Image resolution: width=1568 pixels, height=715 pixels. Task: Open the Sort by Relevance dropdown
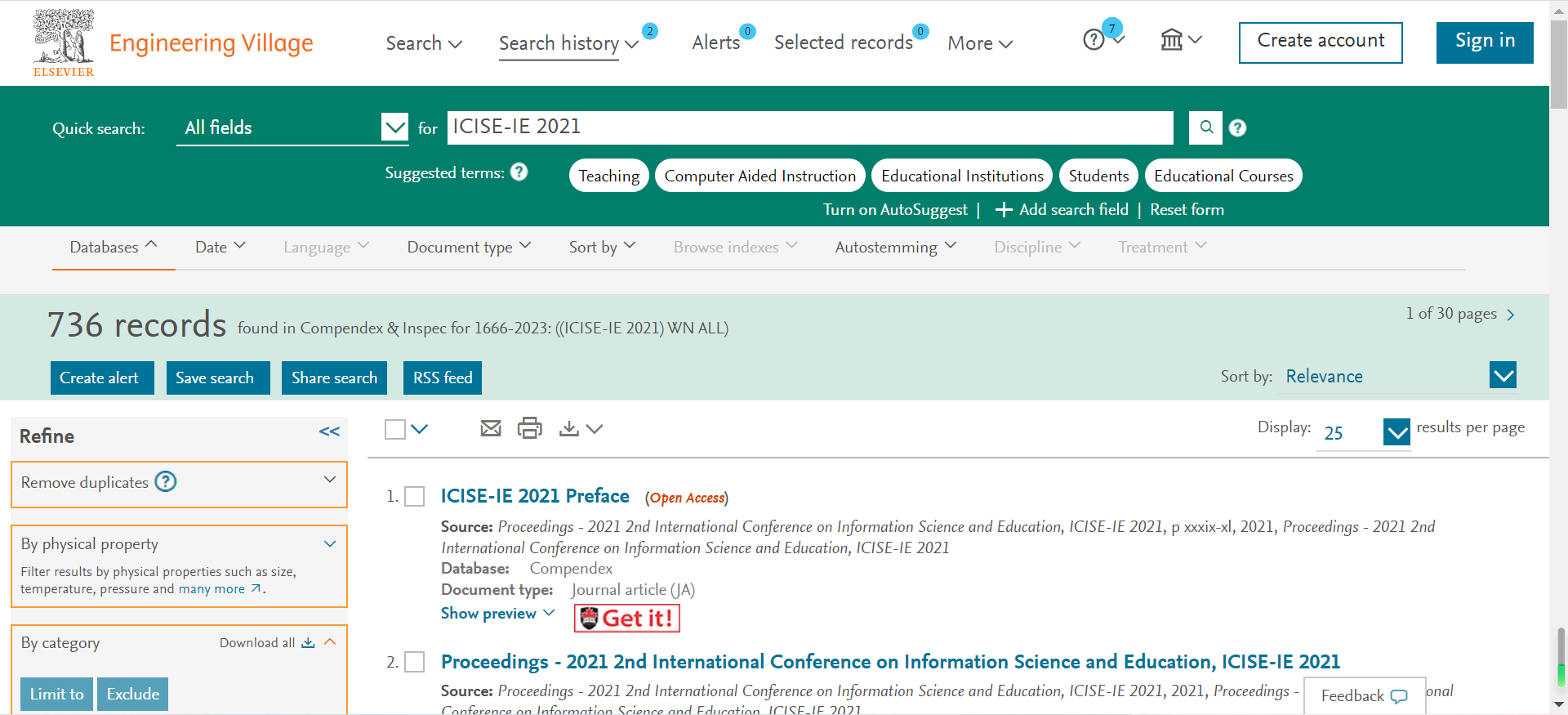pos(1503,376)
